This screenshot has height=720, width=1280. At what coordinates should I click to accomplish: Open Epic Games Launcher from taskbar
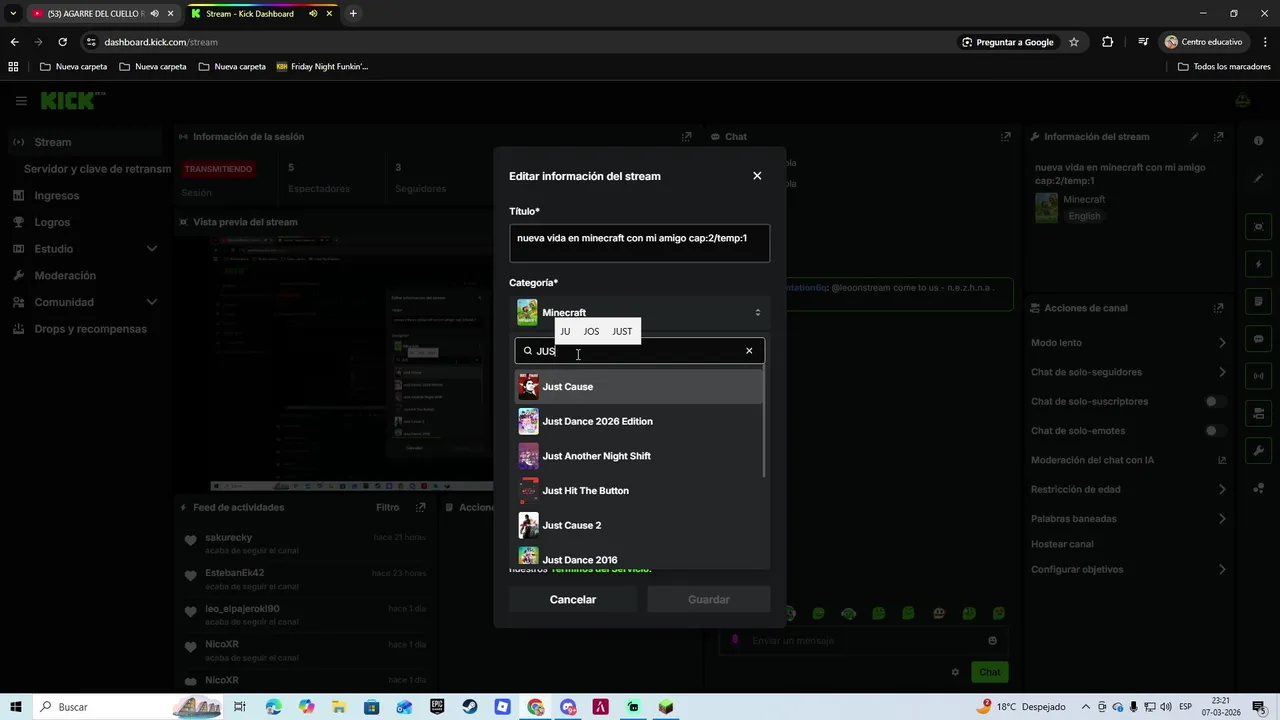(437, 707)
